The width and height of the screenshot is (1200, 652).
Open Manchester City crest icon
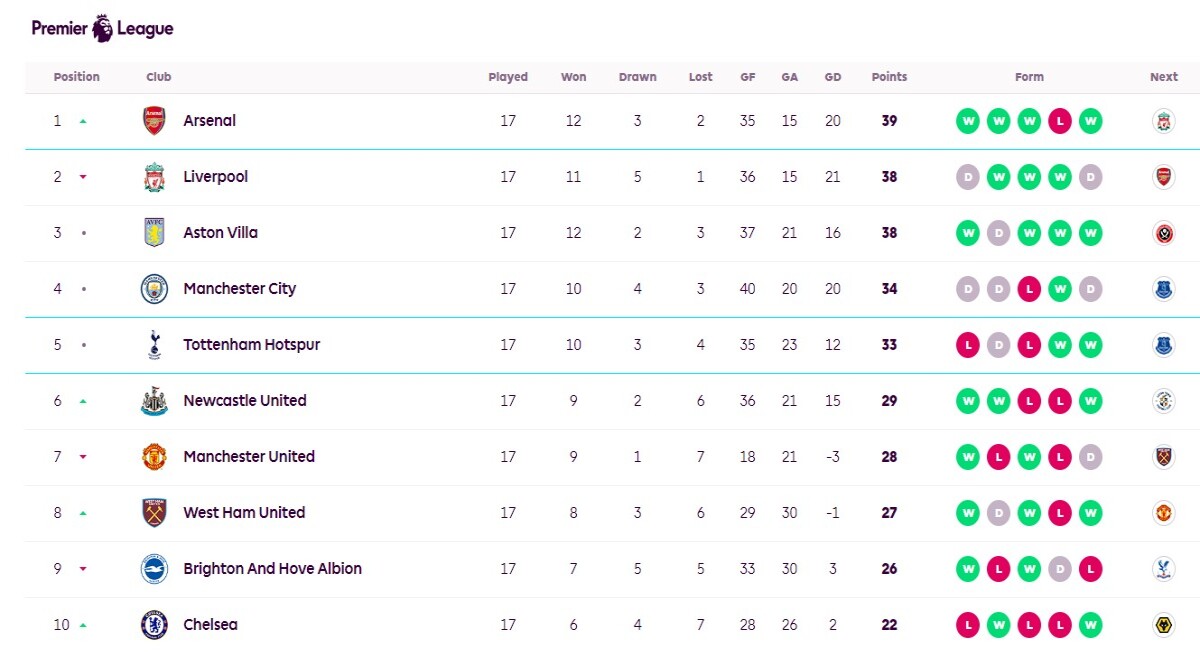pyautogui.click(x=154, y=289)
